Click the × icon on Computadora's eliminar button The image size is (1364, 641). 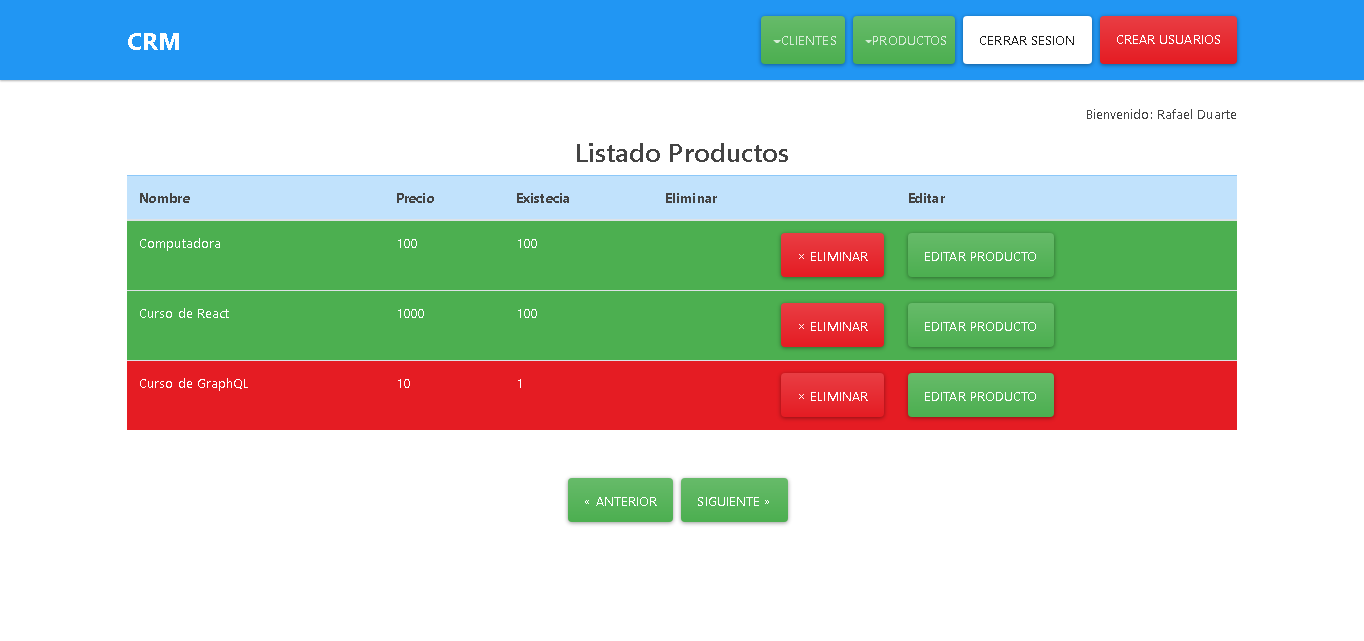799,255
